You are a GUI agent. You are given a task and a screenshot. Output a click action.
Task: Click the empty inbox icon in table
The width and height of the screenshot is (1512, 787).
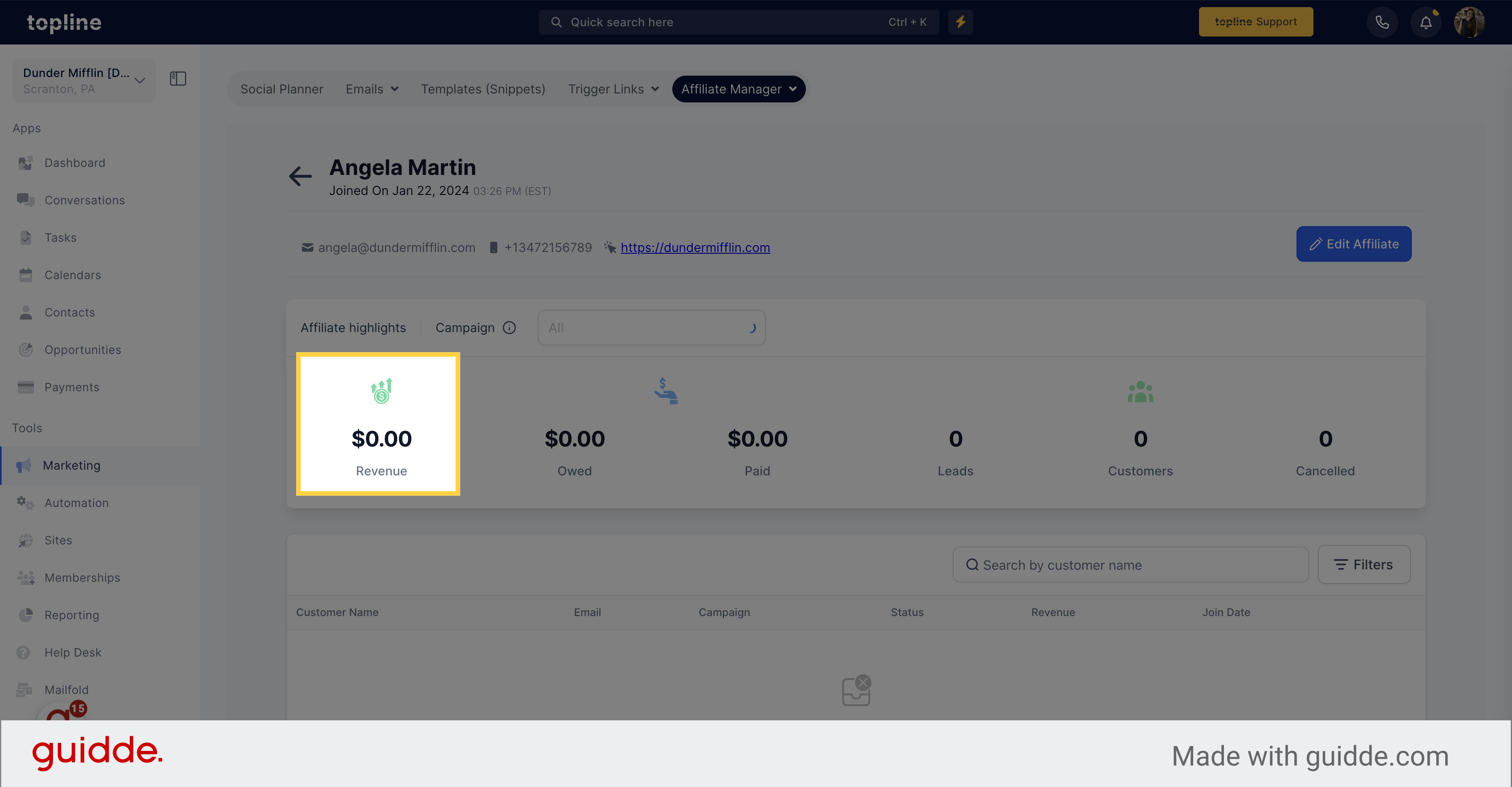pyautogui.click(x=856, y=691)
